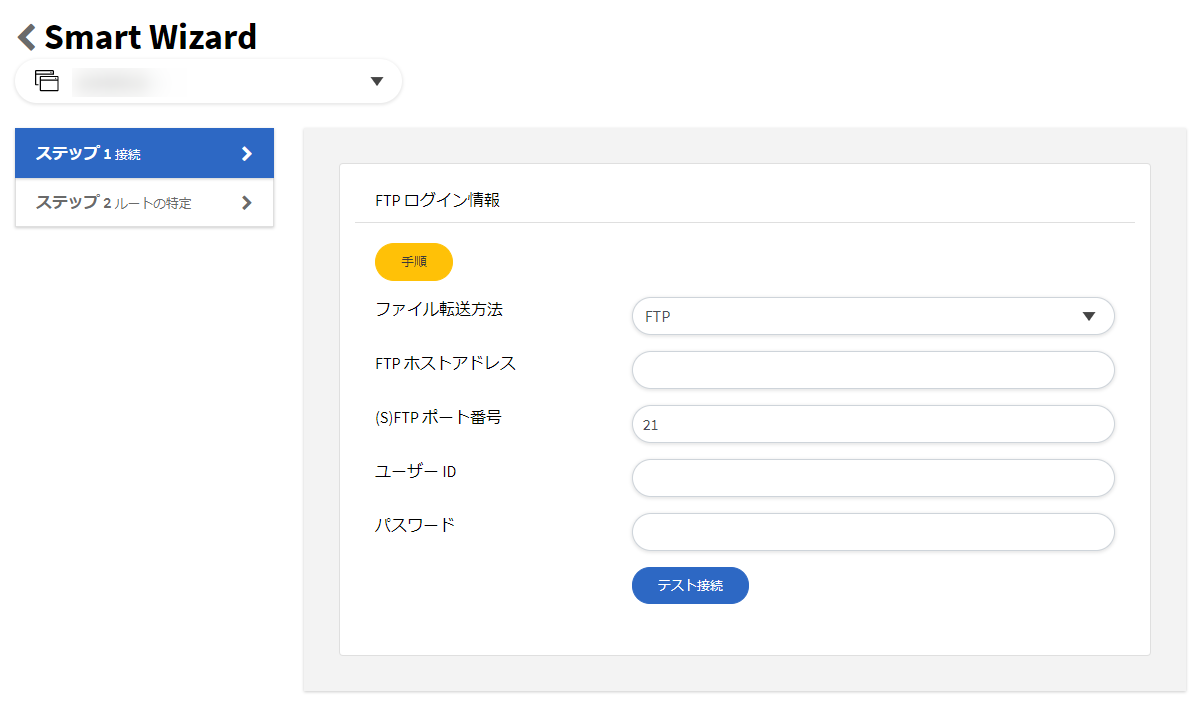Click the back chevron beside Smart Wizard
Screen dimensions: 1203x727
click(26, 38)
